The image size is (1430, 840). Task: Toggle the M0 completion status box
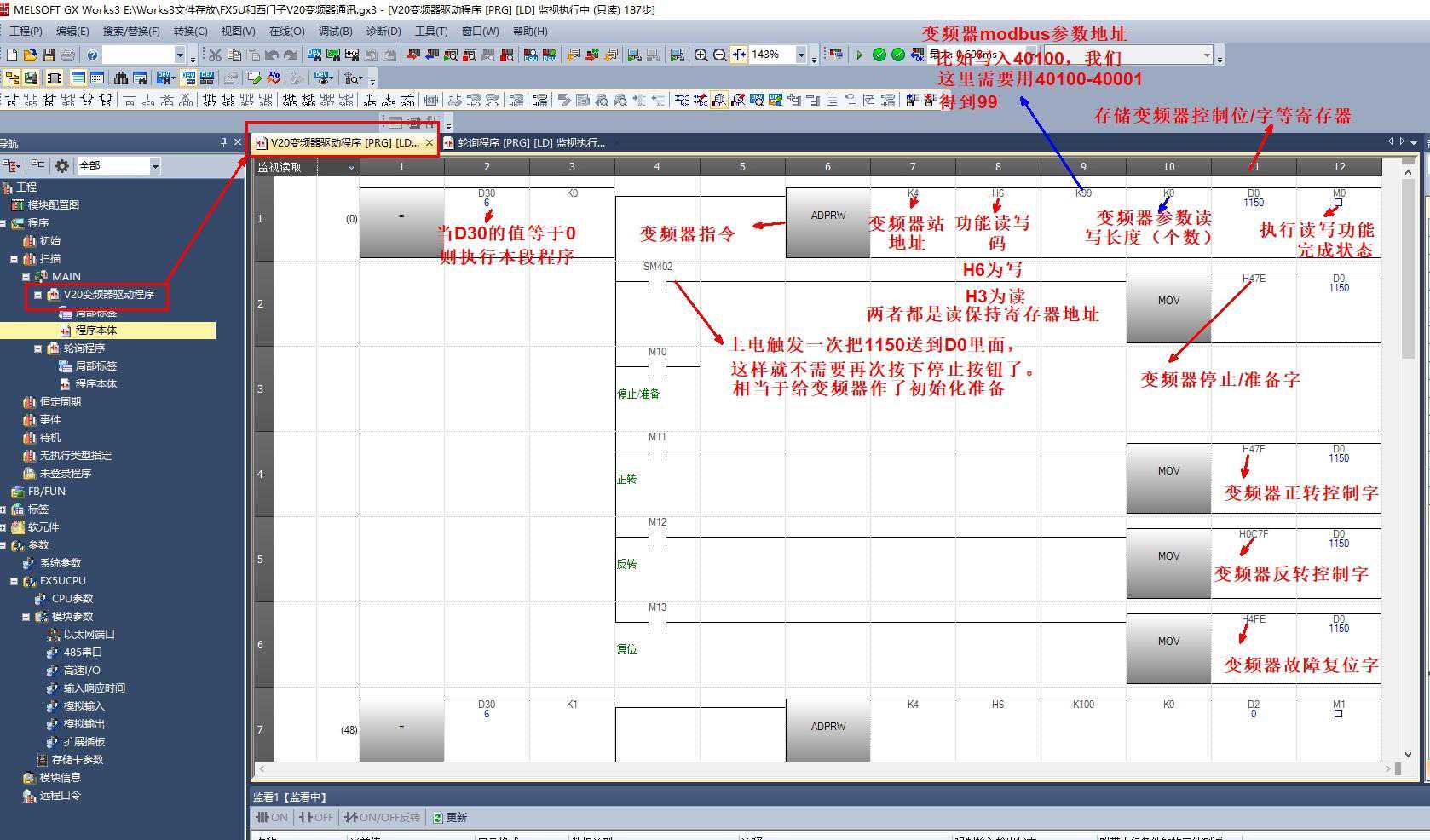(x=1338, y=204)
